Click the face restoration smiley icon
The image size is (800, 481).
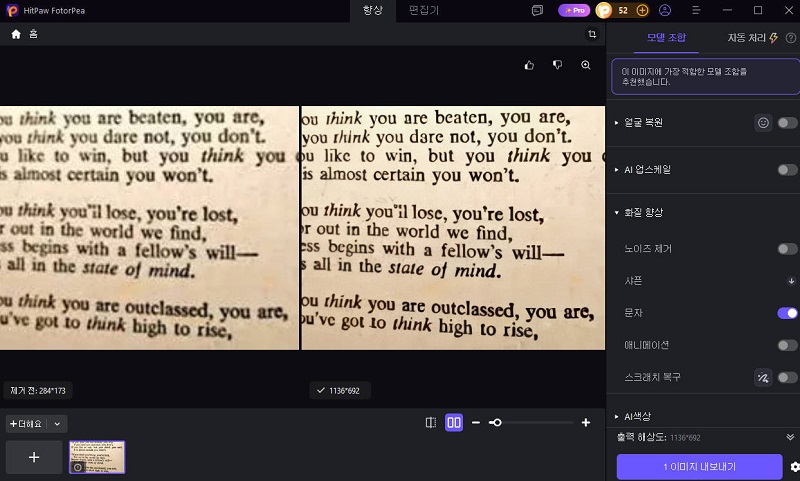(x=763, y=122)
